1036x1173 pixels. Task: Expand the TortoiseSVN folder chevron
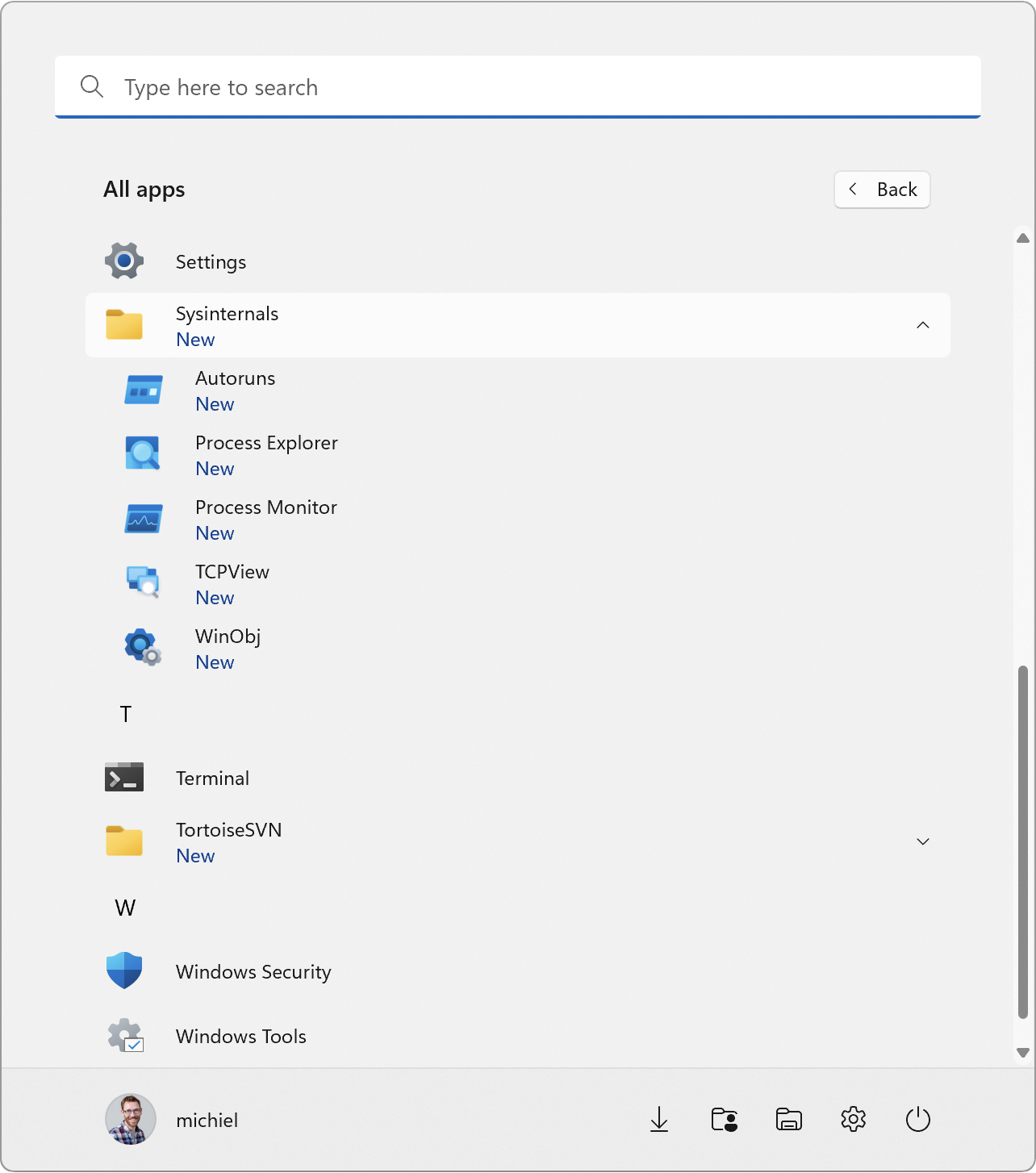(923, 841)
